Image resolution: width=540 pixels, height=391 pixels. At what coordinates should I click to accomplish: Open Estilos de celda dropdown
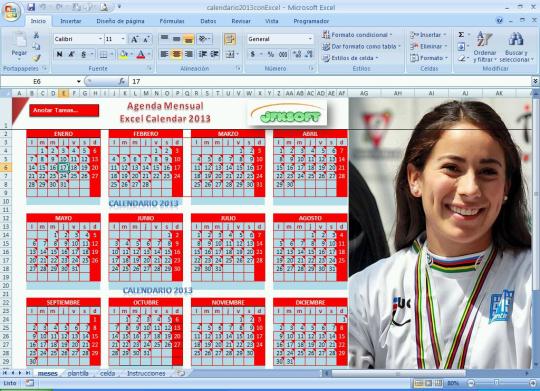(351, 58)
